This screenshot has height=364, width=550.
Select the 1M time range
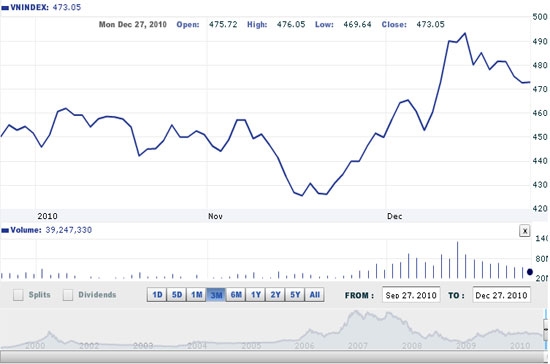[196, 295]
